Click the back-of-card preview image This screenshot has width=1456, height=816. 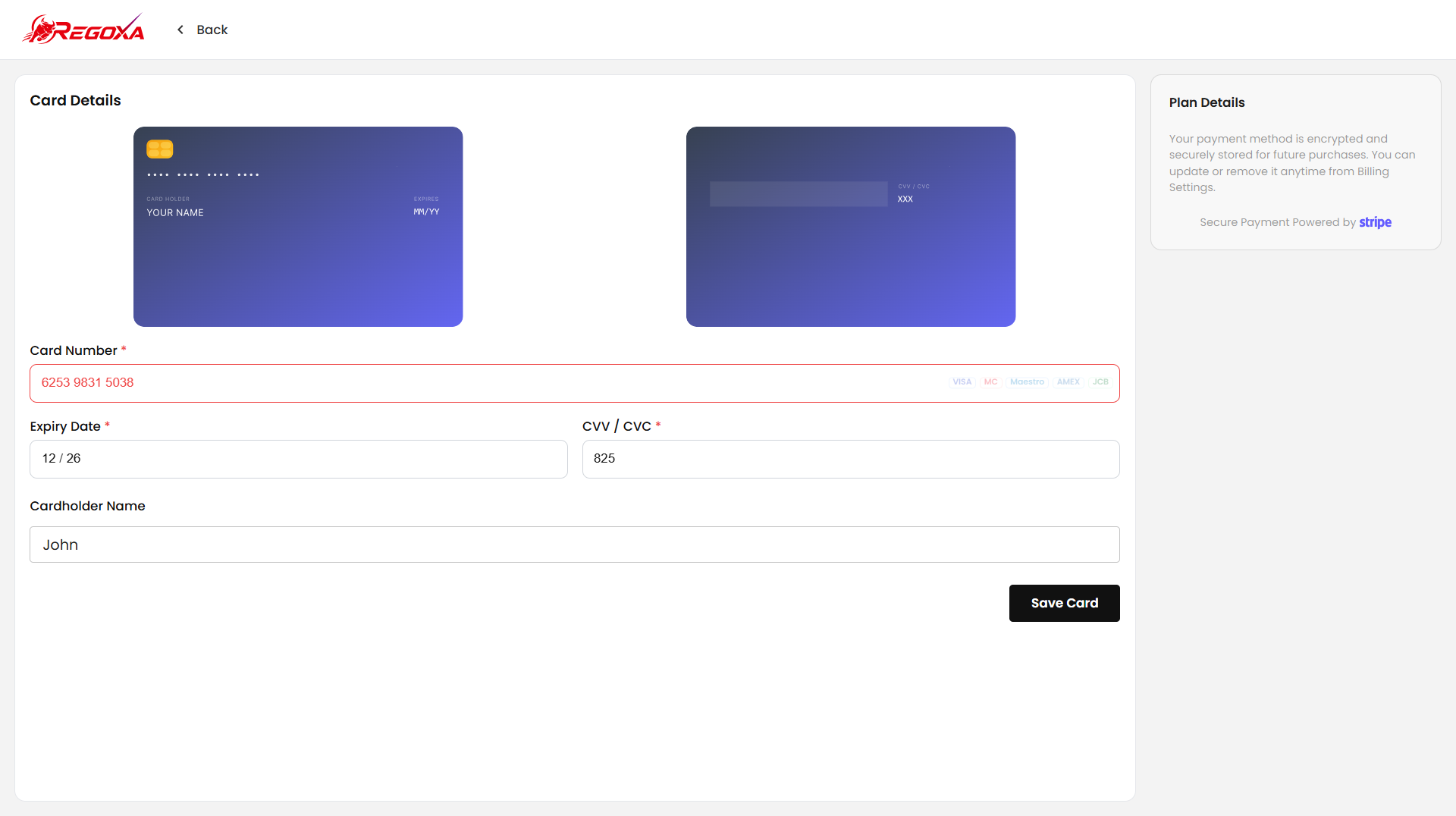tap(851, 227)
